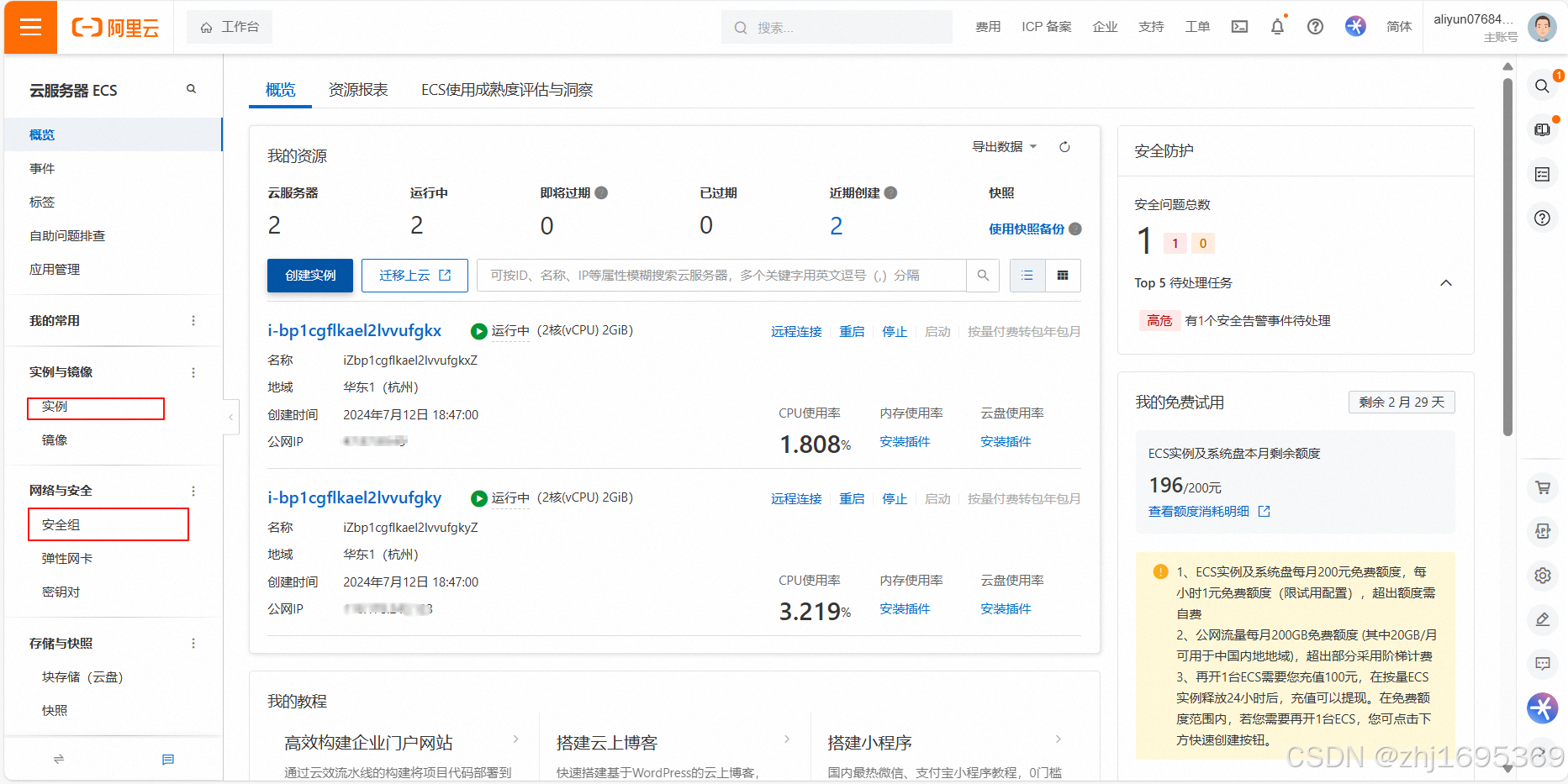Open 费用 top menu
This screenshot has width=1568, height=784.
(988, 27)
